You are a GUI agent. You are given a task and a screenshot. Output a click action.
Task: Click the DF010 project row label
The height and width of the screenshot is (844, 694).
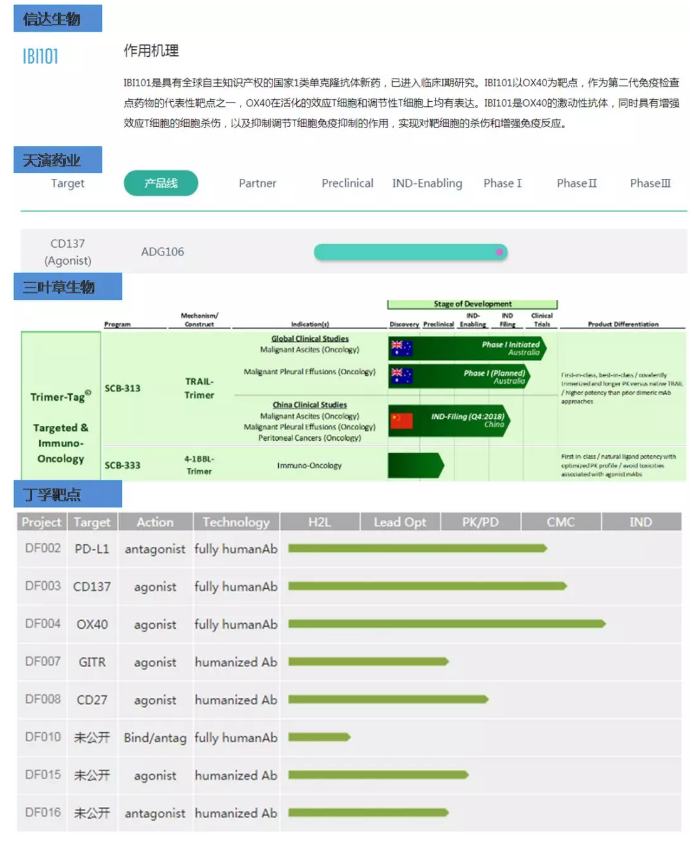click(43, 737)
